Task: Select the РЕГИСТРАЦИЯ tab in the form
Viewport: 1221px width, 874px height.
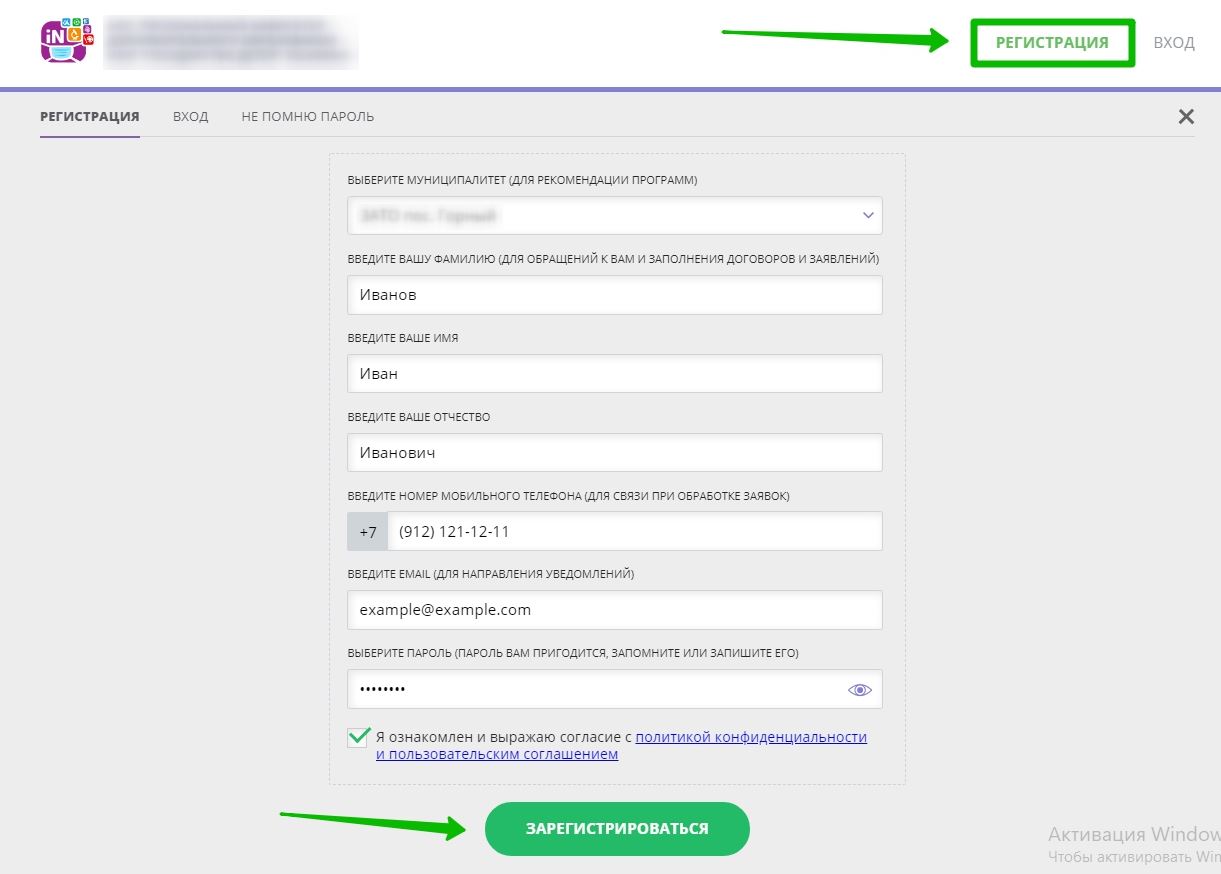Action: click(x=89, y=117)
